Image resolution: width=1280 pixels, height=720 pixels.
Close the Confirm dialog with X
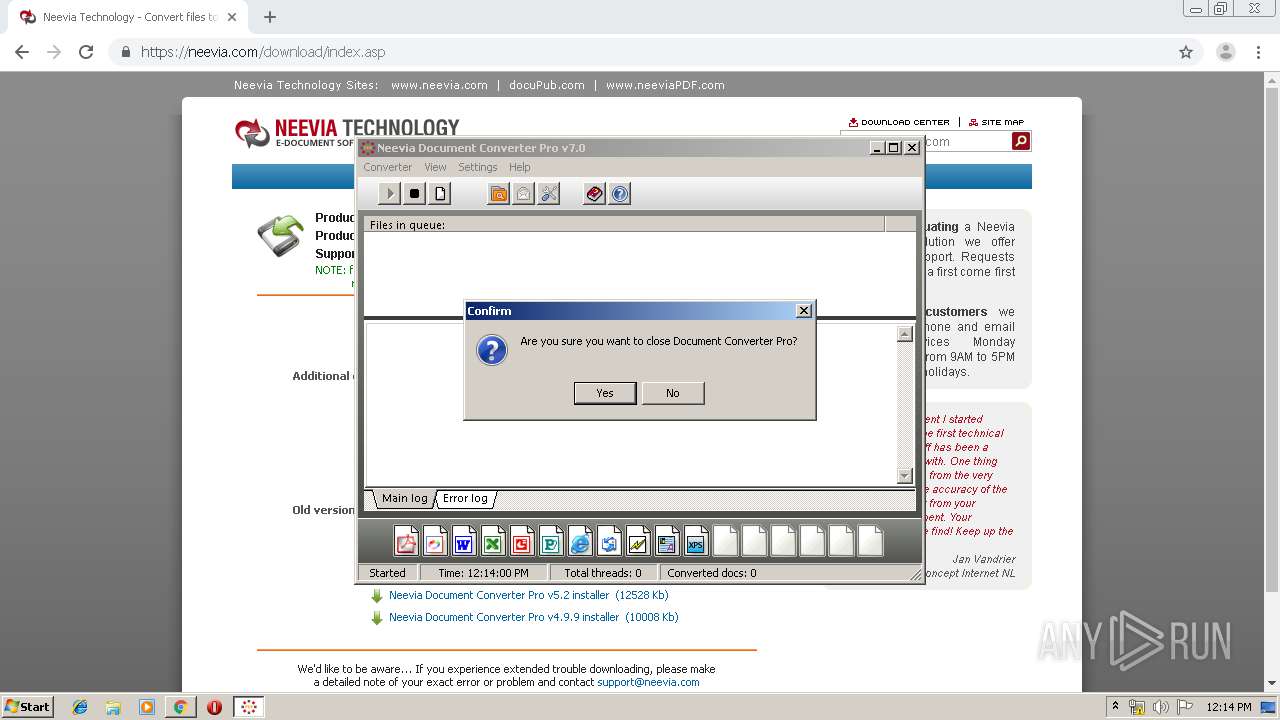(803, 311)
